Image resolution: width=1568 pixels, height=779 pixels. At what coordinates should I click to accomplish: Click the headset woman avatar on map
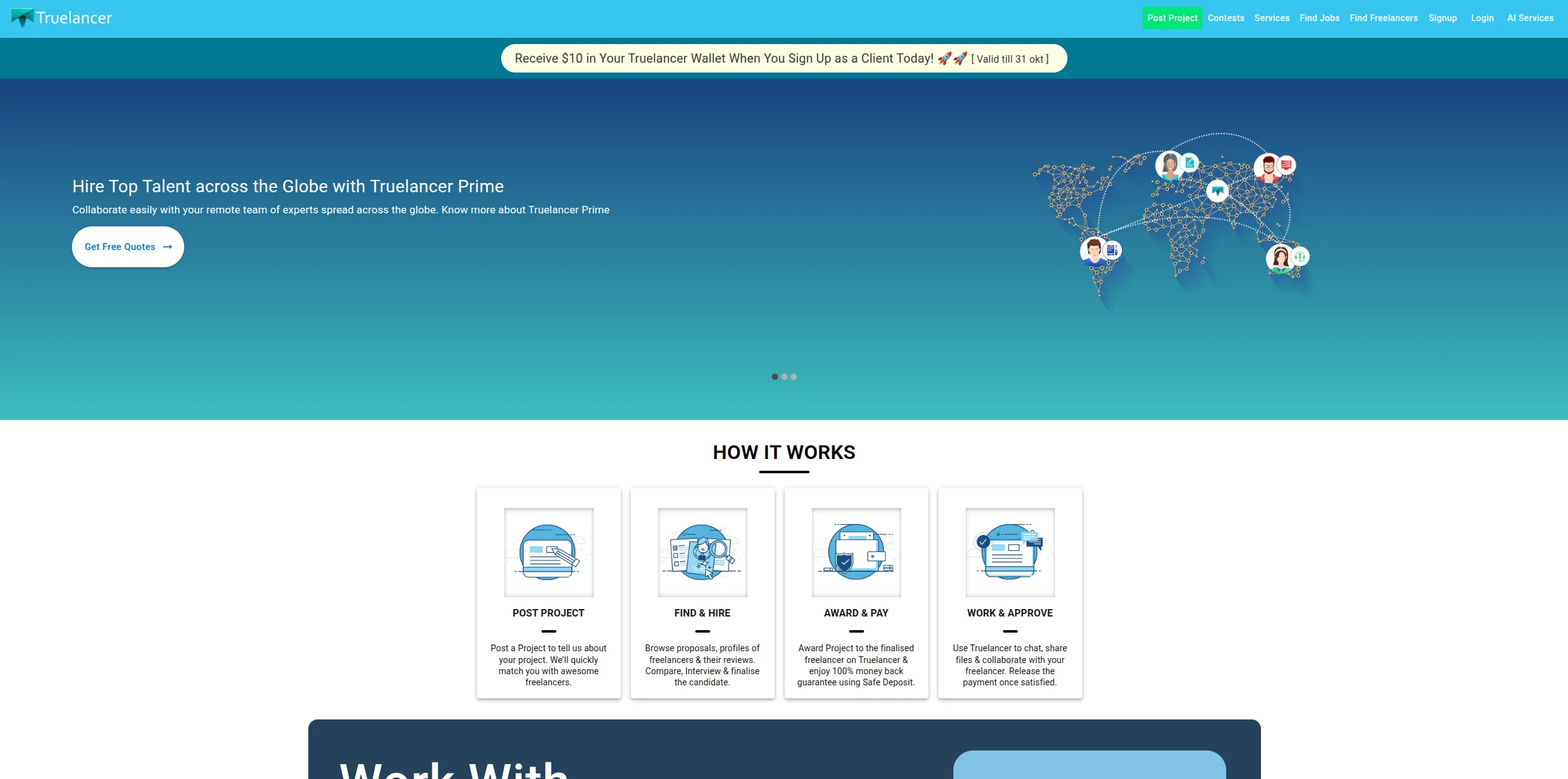tap(1280, 258)
